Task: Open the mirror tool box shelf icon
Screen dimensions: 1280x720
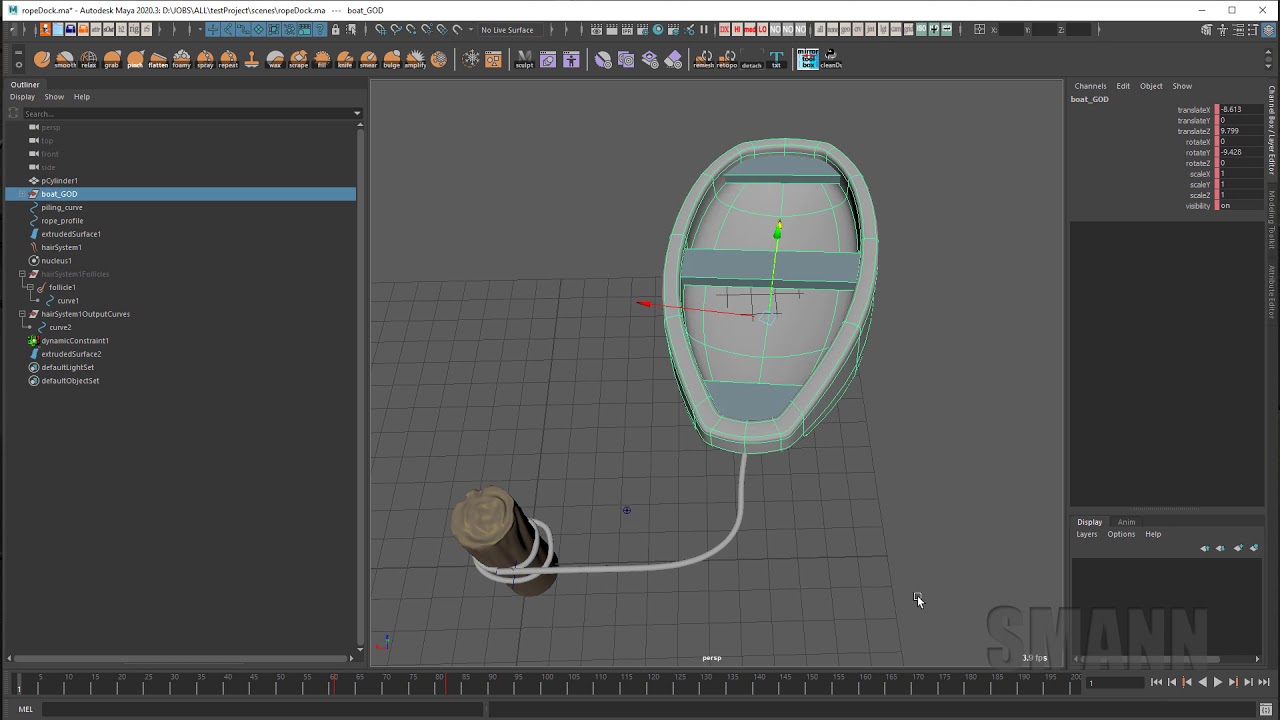Action: (807, 59)
